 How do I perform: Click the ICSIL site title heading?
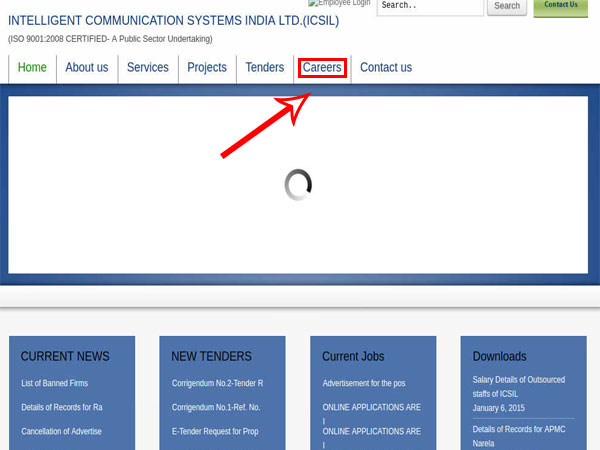click(x=174, y=21)
